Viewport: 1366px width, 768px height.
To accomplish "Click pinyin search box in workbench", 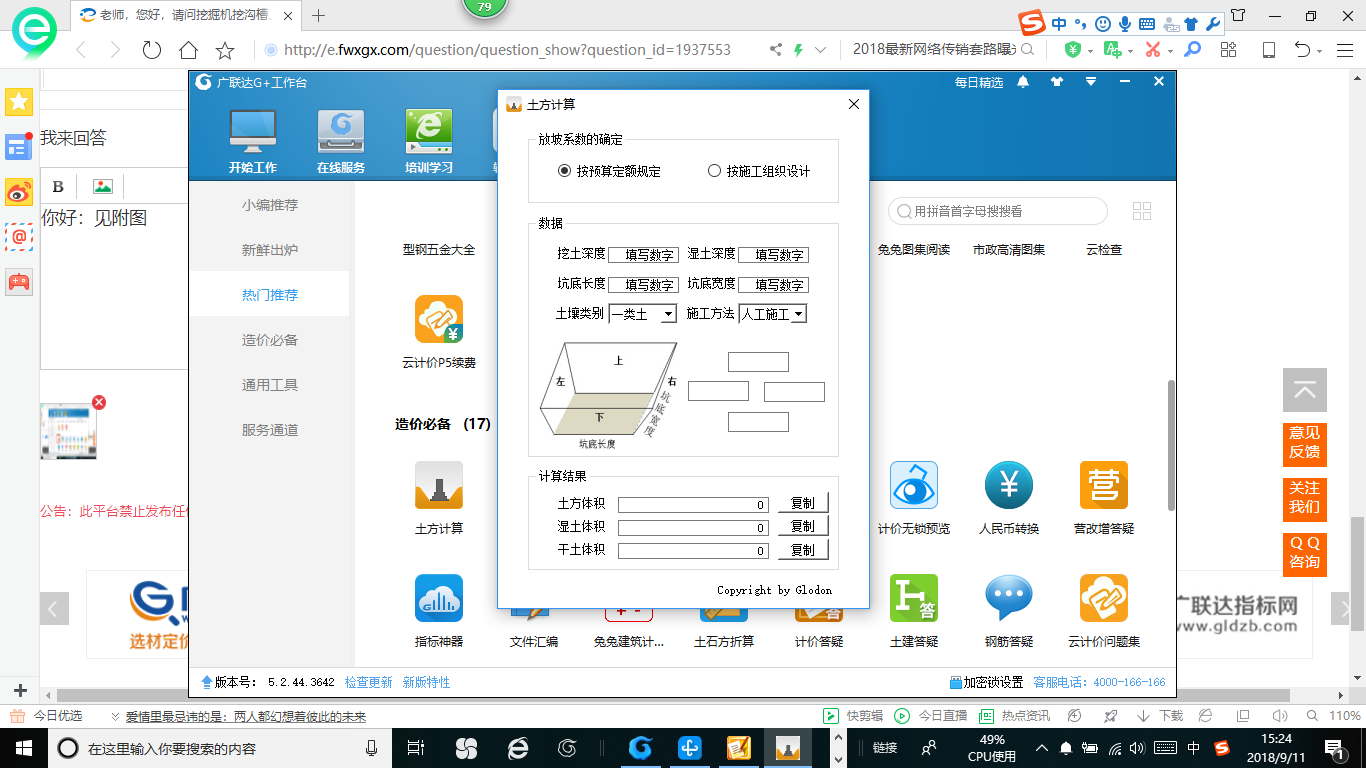I will [x=998, y=211].
